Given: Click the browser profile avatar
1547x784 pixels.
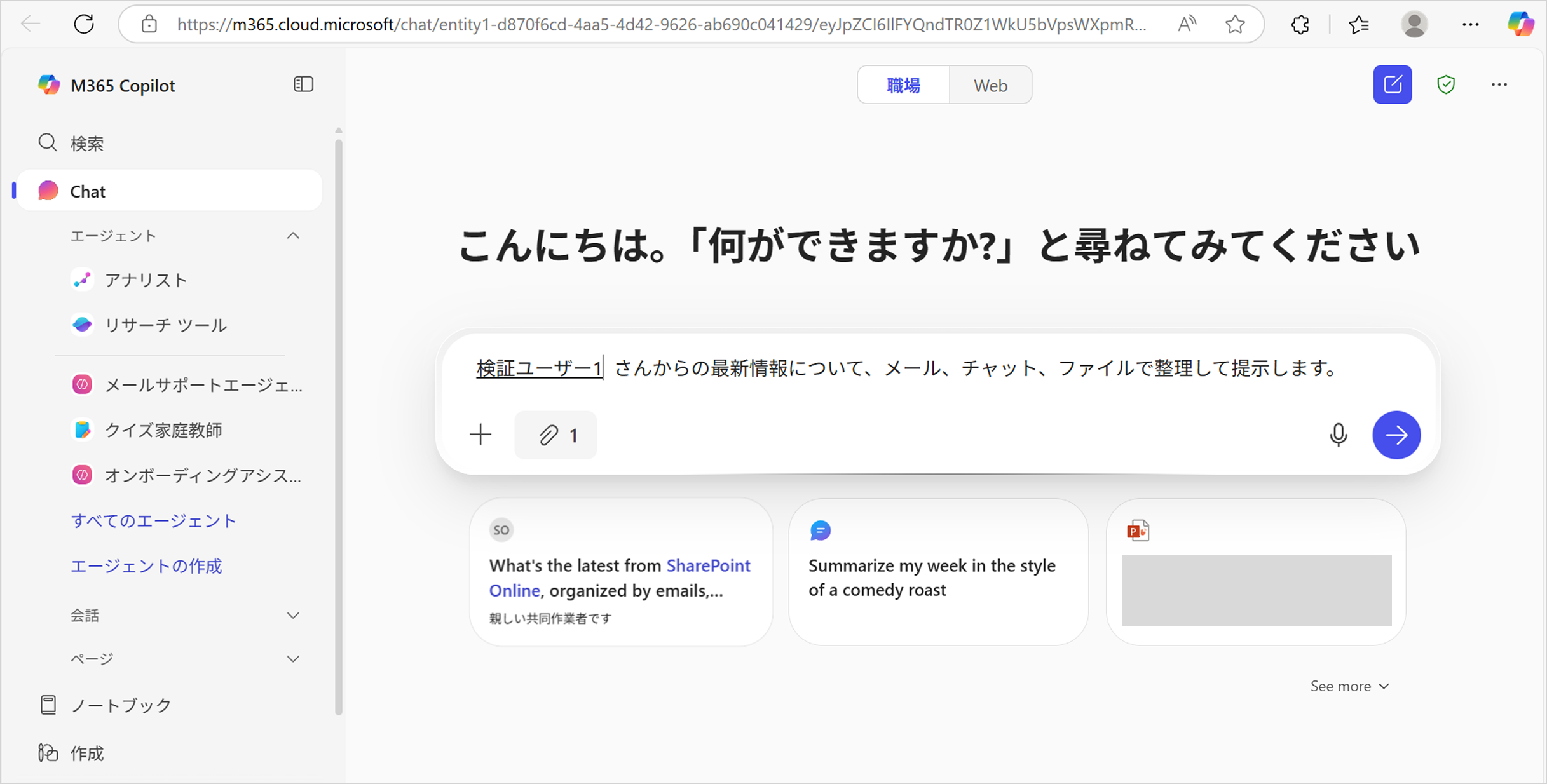Looking at the screenshot, I should 1414,24.
